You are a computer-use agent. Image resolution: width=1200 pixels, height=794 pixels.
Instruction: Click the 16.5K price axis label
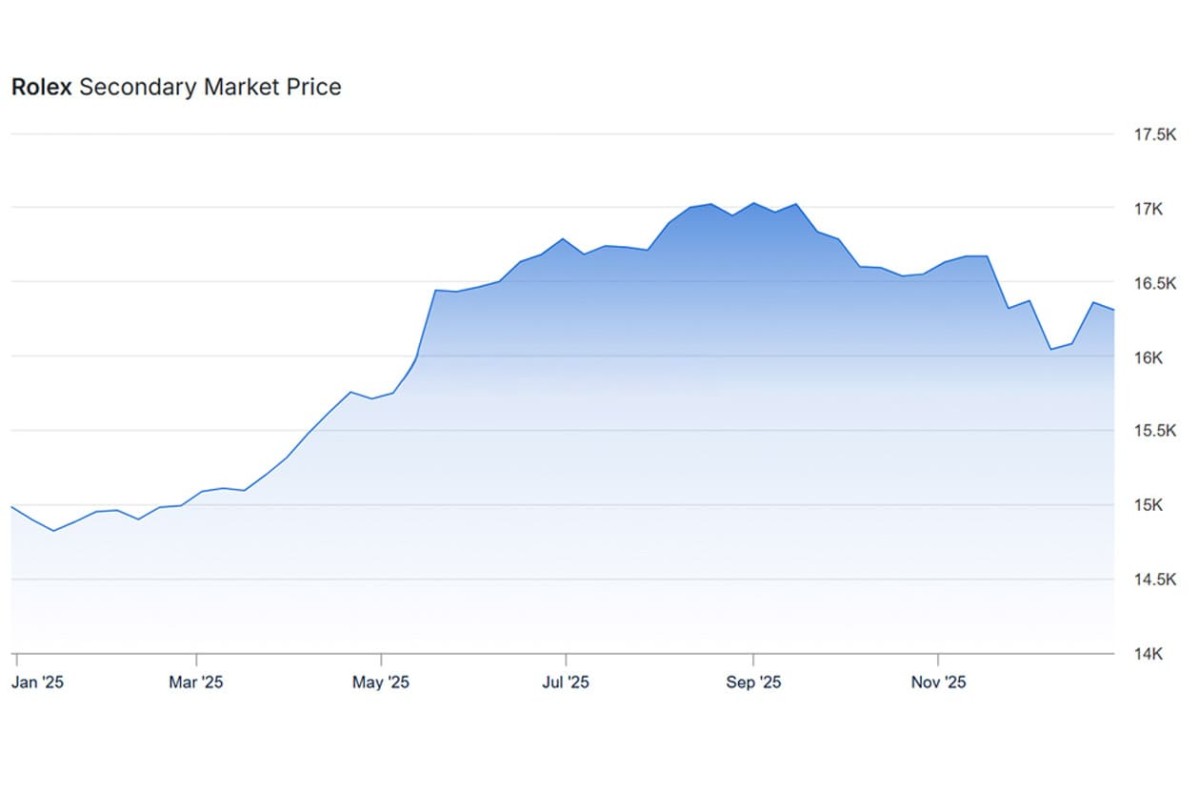click(1153, 283)
